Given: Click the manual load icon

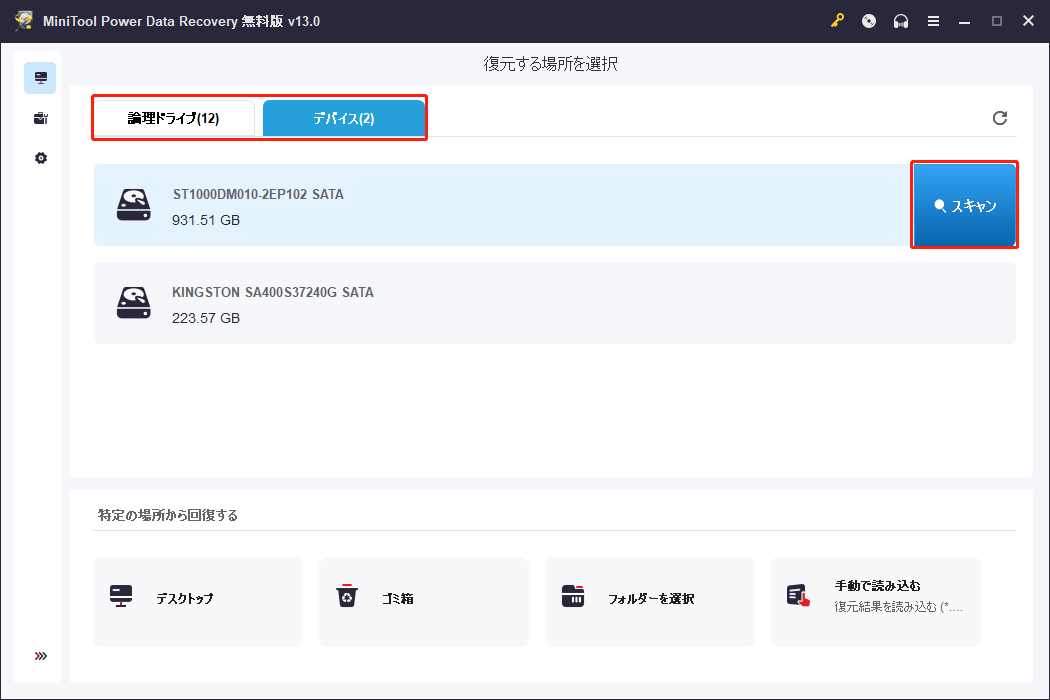Looking at the screenshot, I should tap(798, 596).
